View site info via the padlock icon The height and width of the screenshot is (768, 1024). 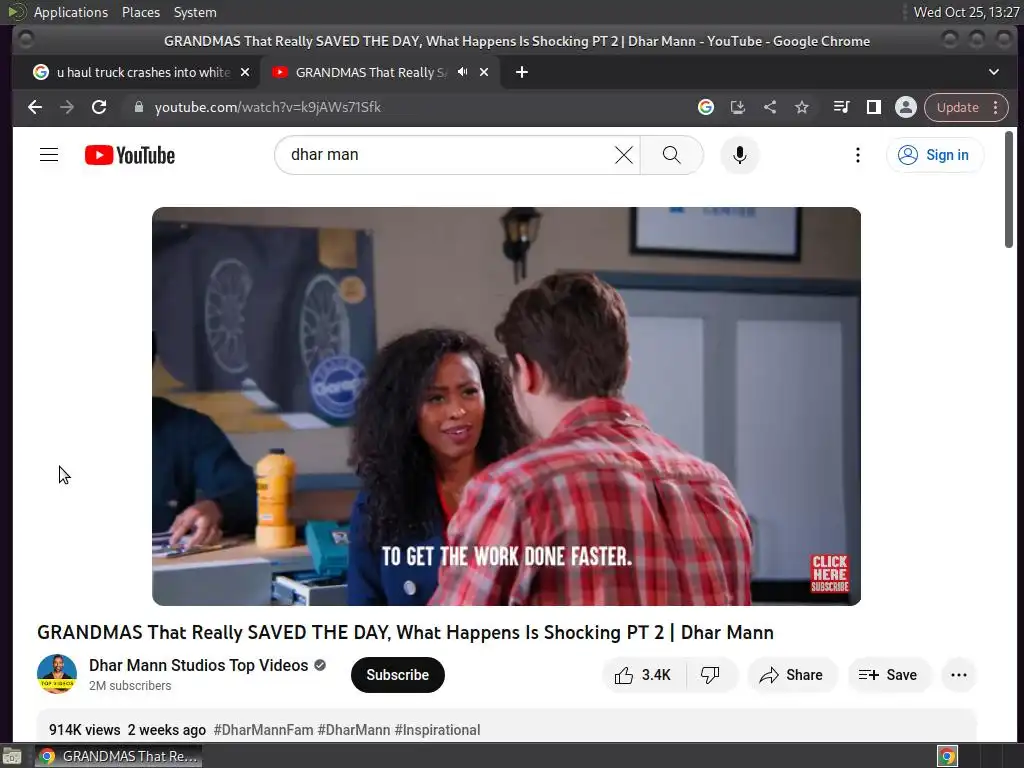(138, 107)
